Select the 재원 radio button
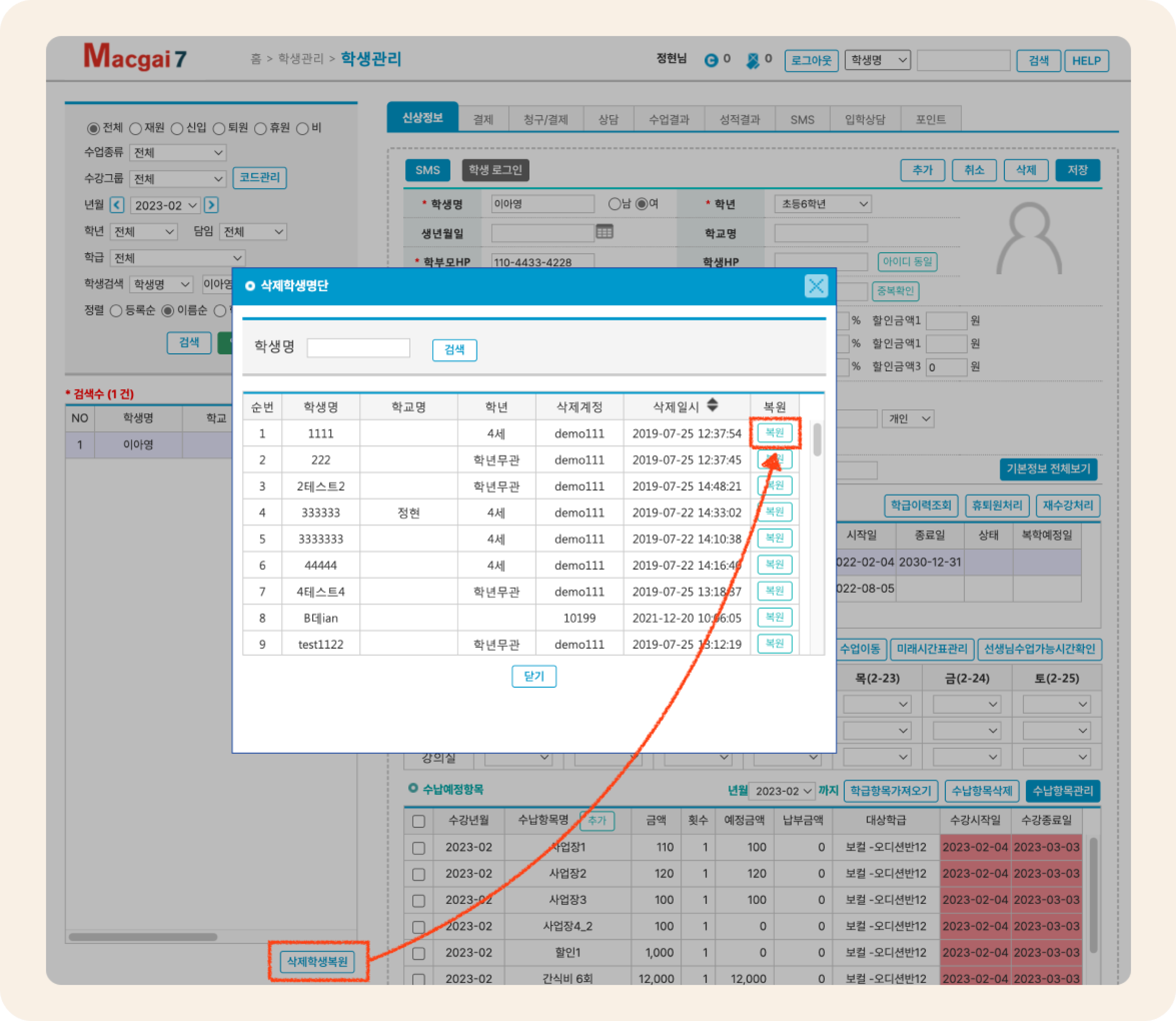 [136, 129]
